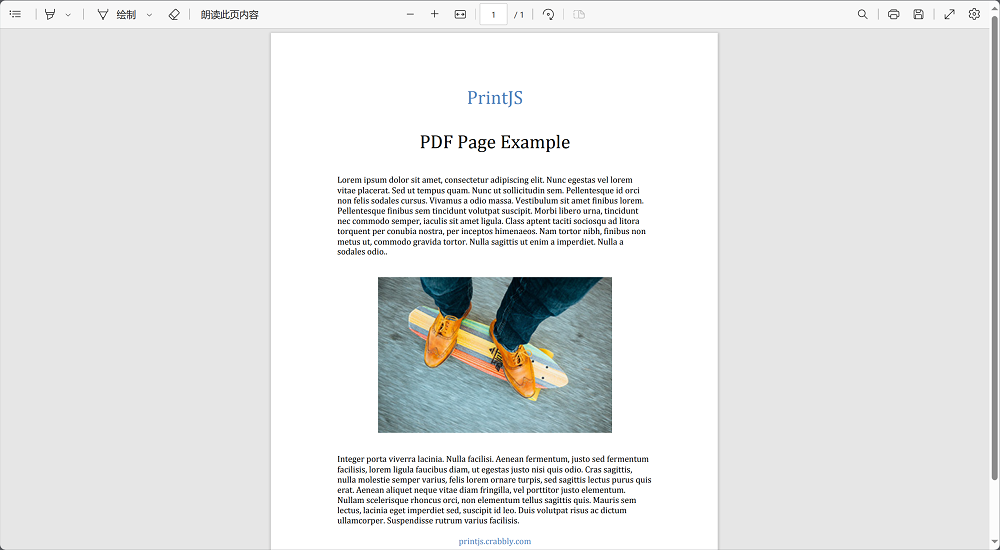Click the paragraph starting Lorem ipsum dolor
1000x550 pixels.
tap(494, 216)
